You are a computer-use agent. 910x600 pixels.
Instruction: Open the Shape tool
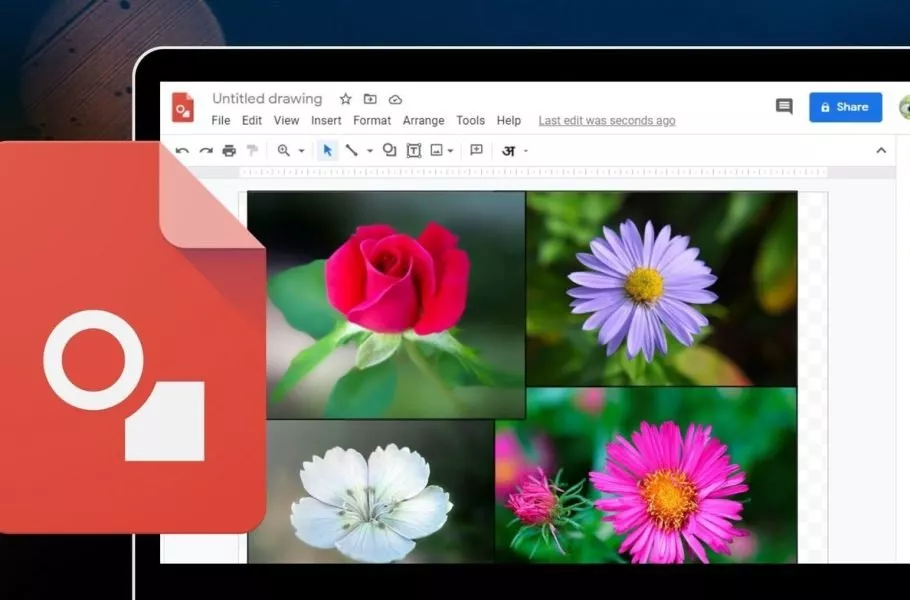tap(389, 150)
